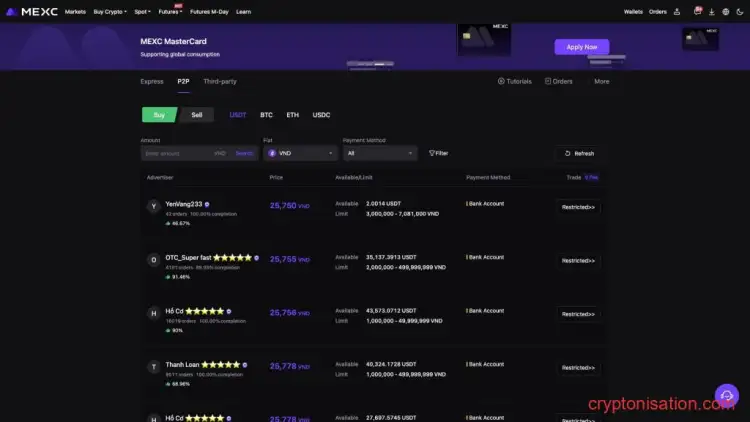Click the 0 Fee label beside Trade
This screenshot has height=422, width=750.
coord(592,178)
